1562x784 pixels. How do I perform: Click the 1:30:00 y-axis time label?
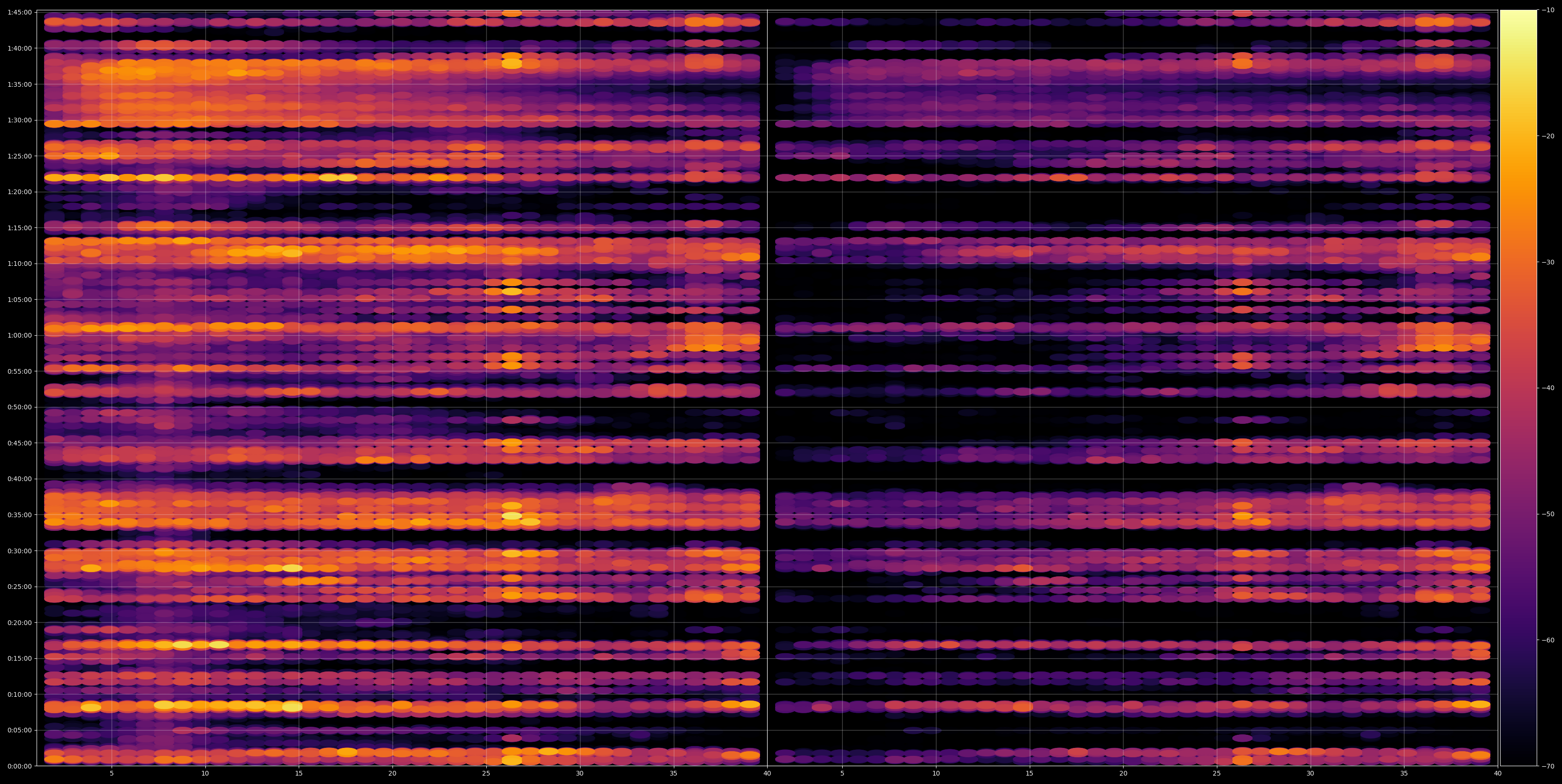pyautogui.click(x=19, y=120)
